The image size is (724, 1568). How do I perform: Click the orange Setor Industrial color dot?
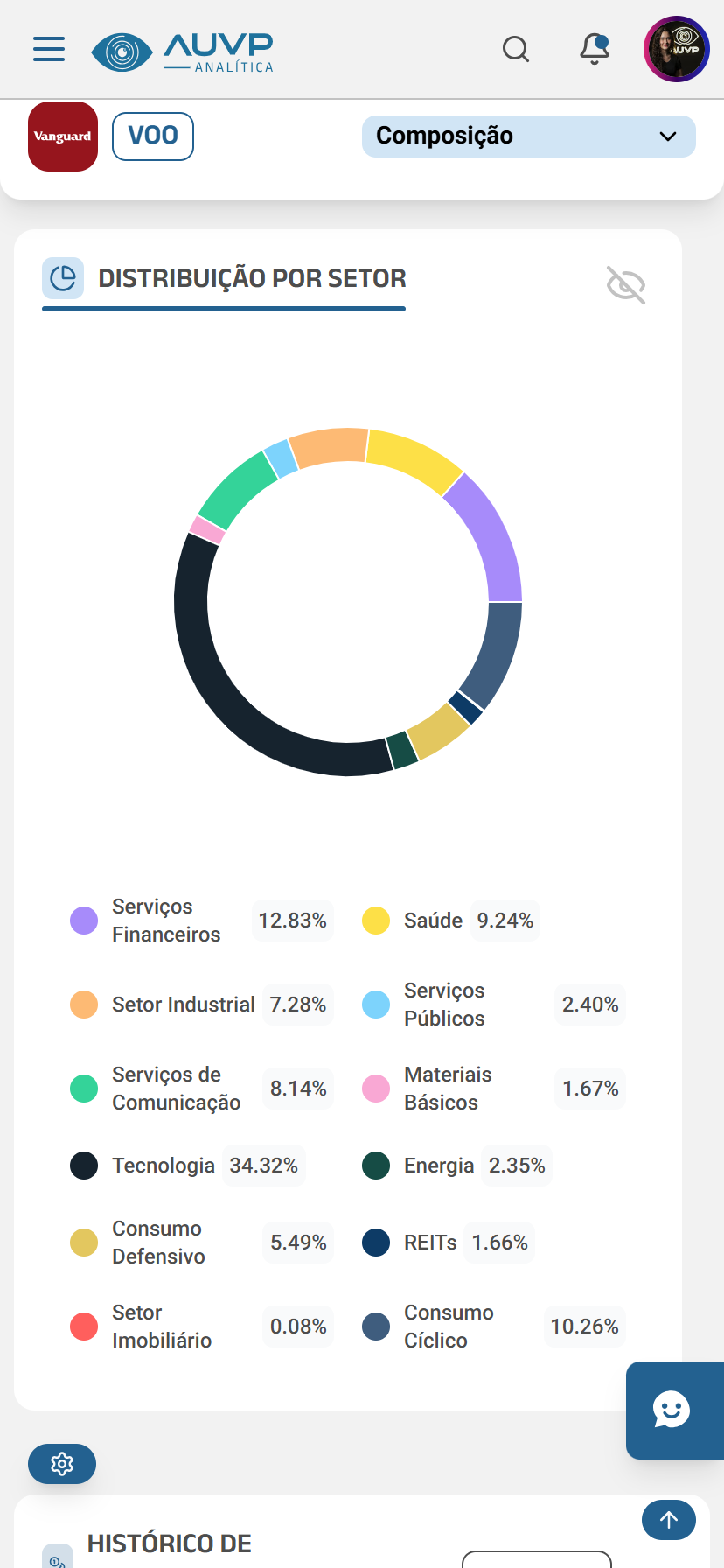(83, 1004)
